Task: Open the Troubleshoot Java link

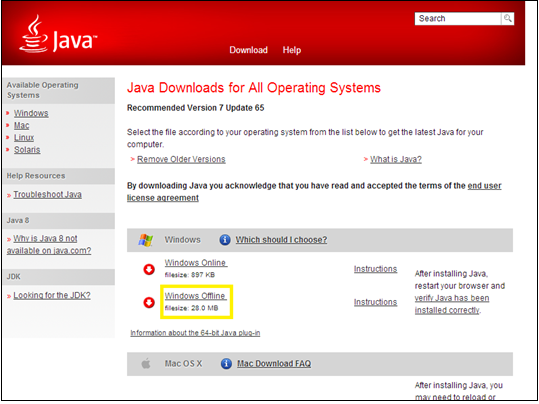Action: [x=47, y=194]
